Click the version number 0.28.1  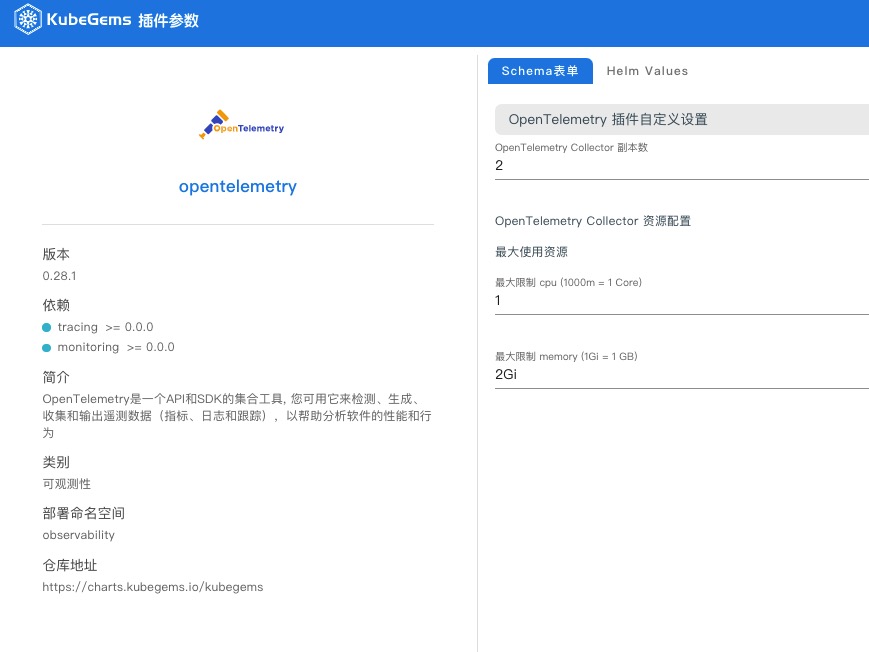pyautogui.click(x=59, y=276)
